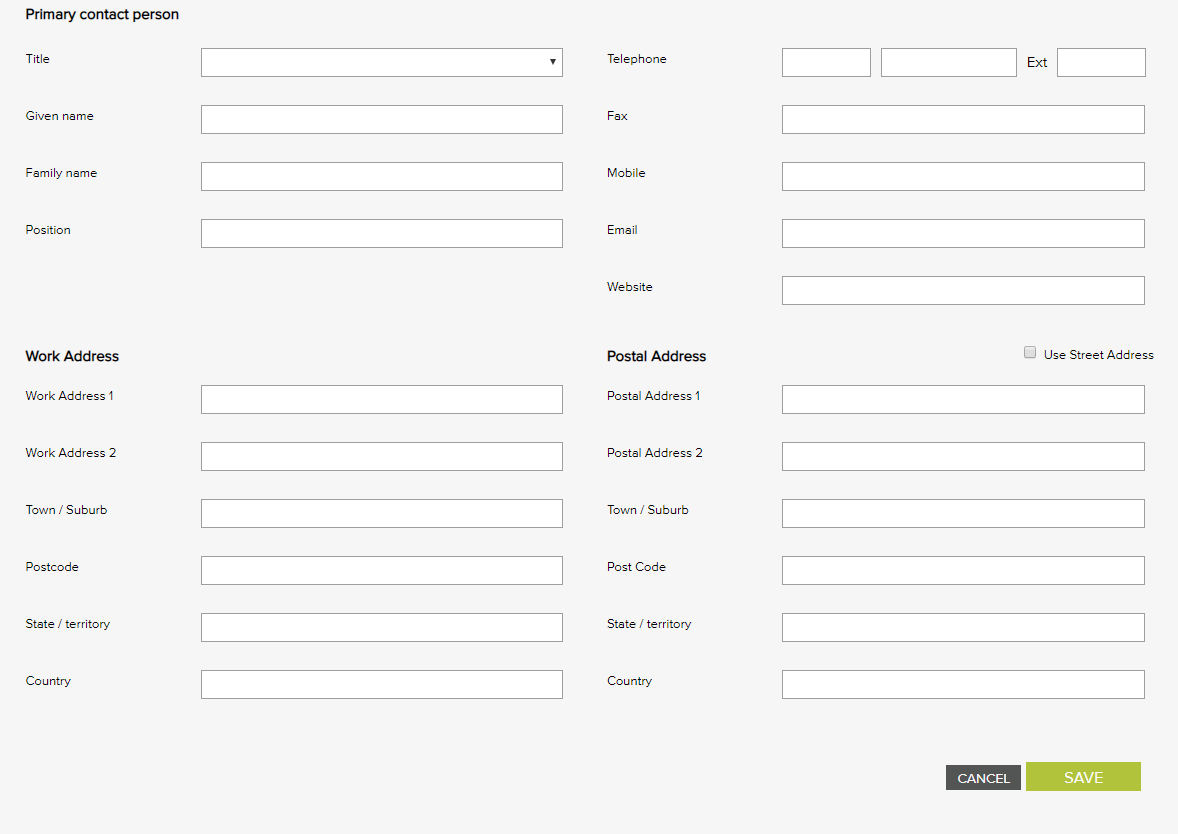Click the postal State / territory field
The width and height of the screenshot is (1178, 834).
point(963,627)
